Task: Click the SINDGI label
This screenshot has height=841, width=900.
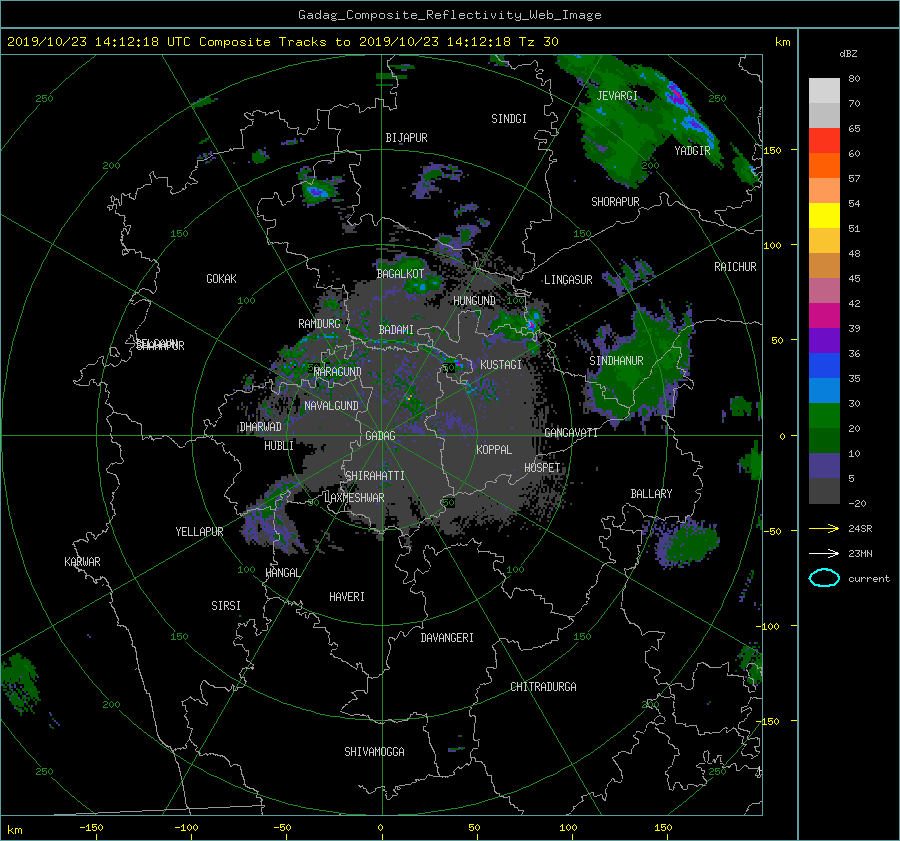Action: point(509,119)
